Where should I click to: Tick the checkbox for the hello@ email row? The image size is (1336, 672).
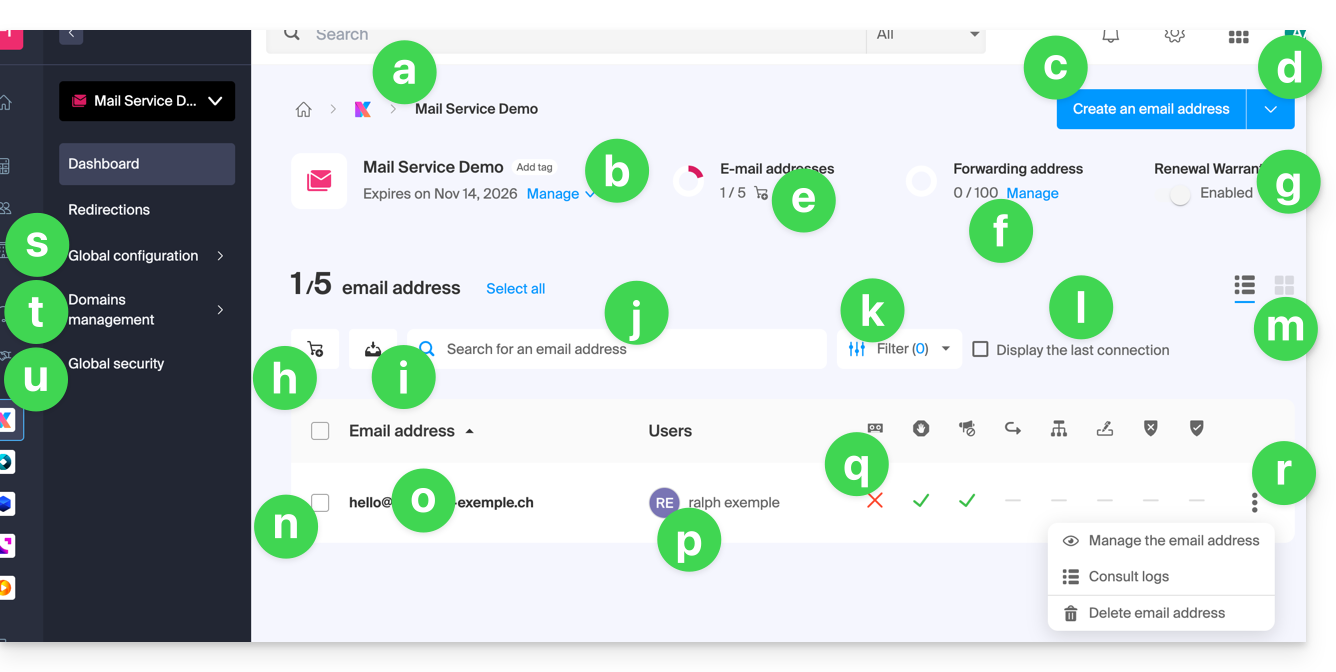(x=320, y=503)
